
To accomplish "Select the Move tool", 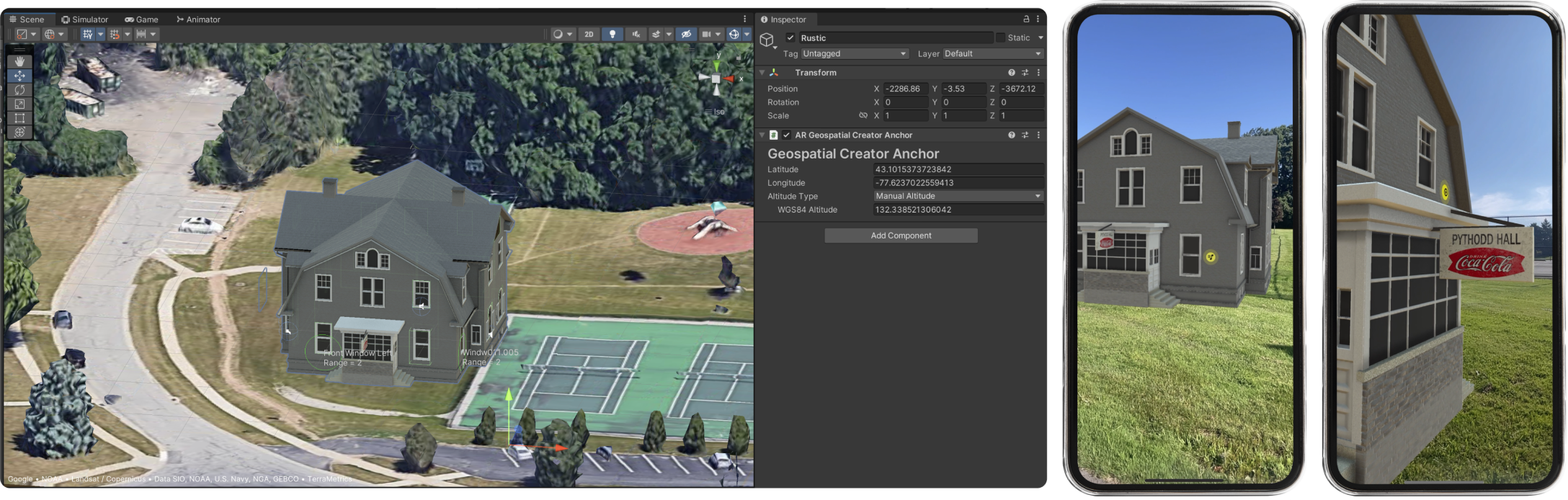I will point(19,76).
